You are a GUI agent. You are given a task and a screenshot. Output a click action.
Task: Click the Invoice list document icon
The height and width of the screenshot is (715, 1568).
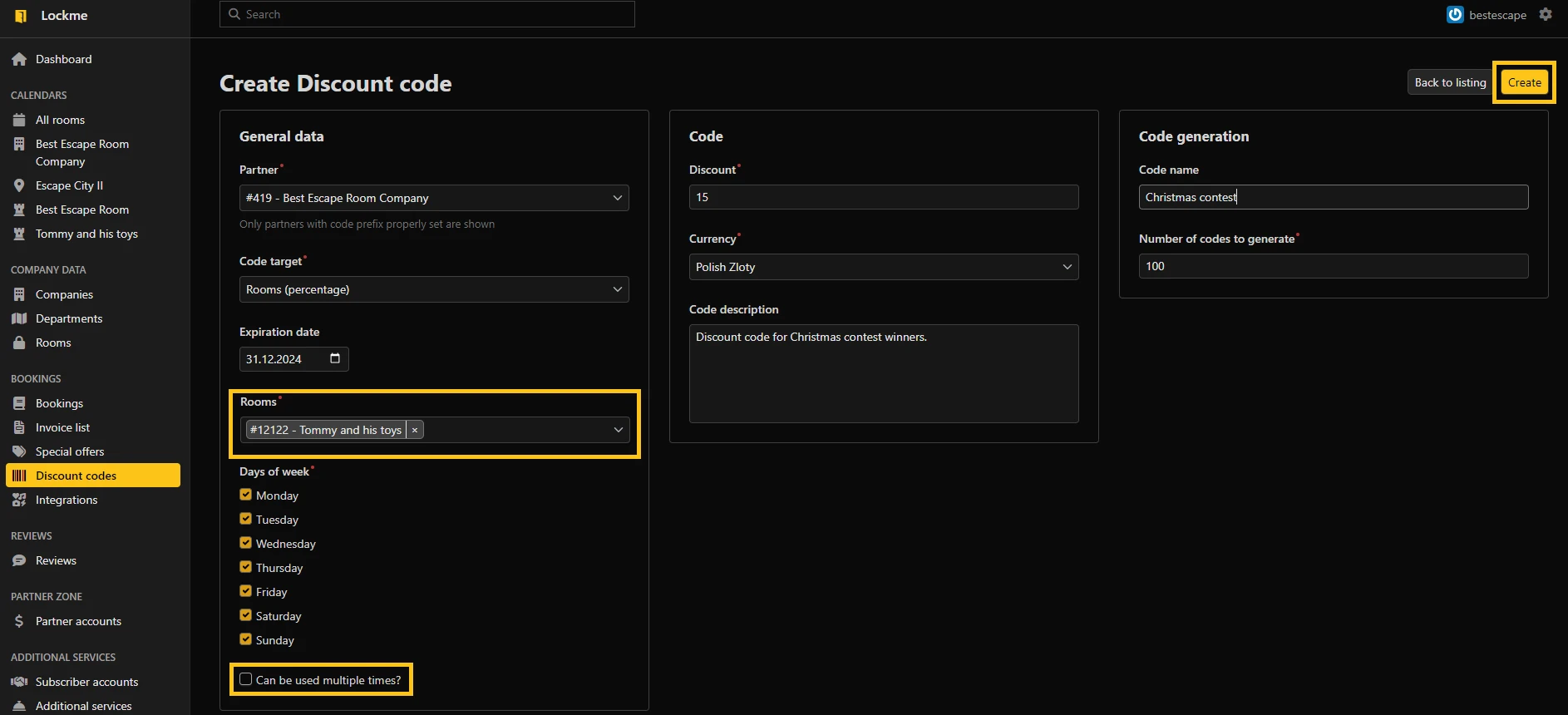tap(19, 427)
